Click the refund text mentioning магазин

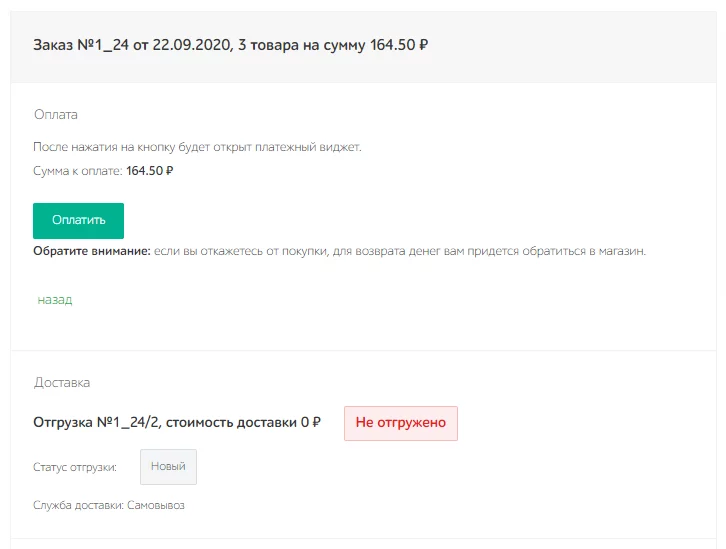pos(400,251)
